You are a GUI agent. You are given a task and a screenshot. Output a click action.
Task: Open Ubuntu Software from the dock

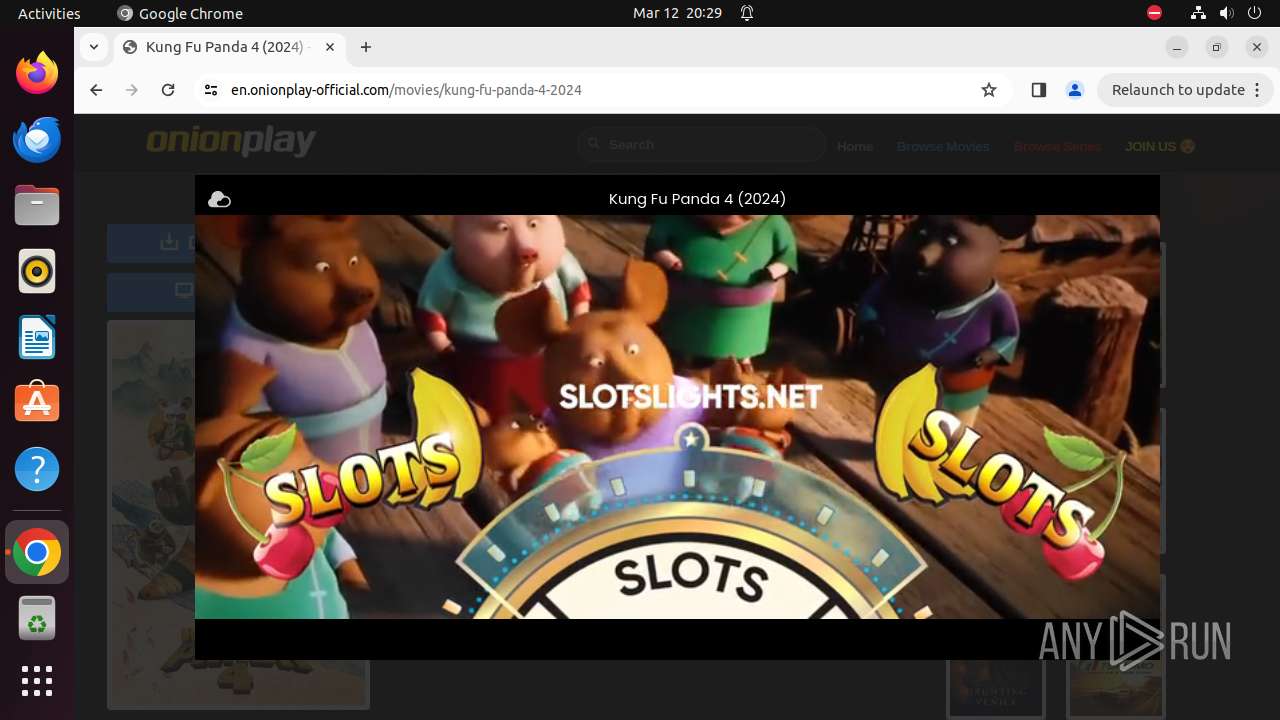pyautogui.click(x=37, y=403)
